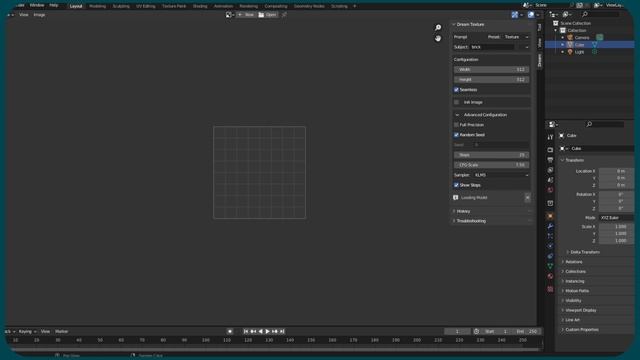The image size is (640, 360).
Task: Switch to the Sculpting workspace tab
Action: (x=121, y=6)
